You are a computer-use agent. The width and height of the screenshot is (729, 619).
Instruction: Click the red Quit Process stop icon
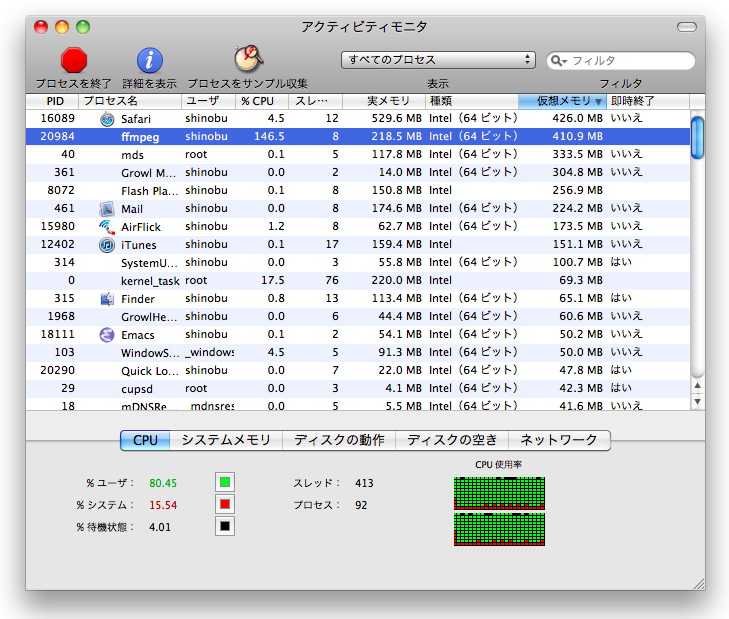coord(73,60)
